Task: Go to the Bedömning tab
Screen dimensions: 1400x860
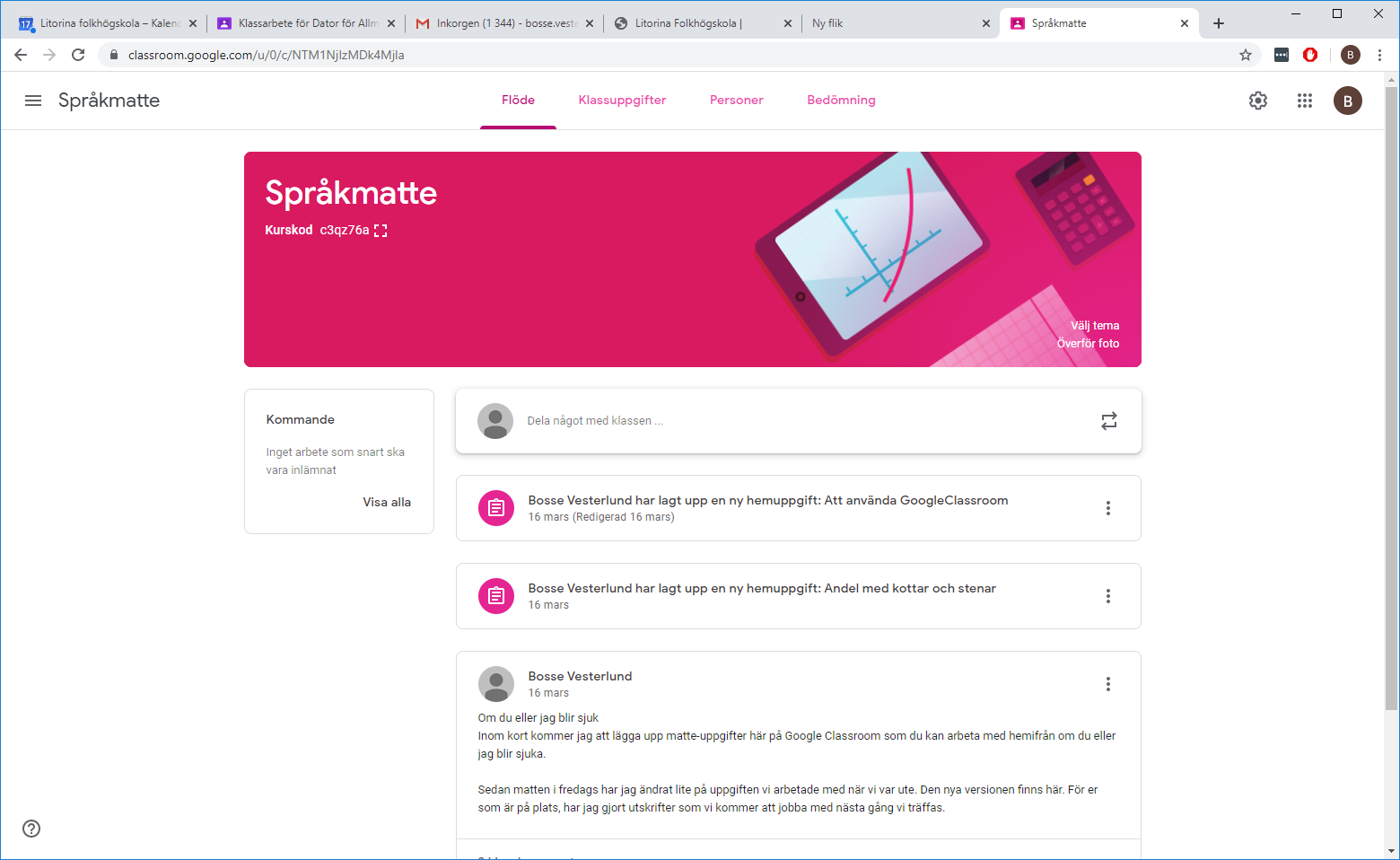Action: 841,101
